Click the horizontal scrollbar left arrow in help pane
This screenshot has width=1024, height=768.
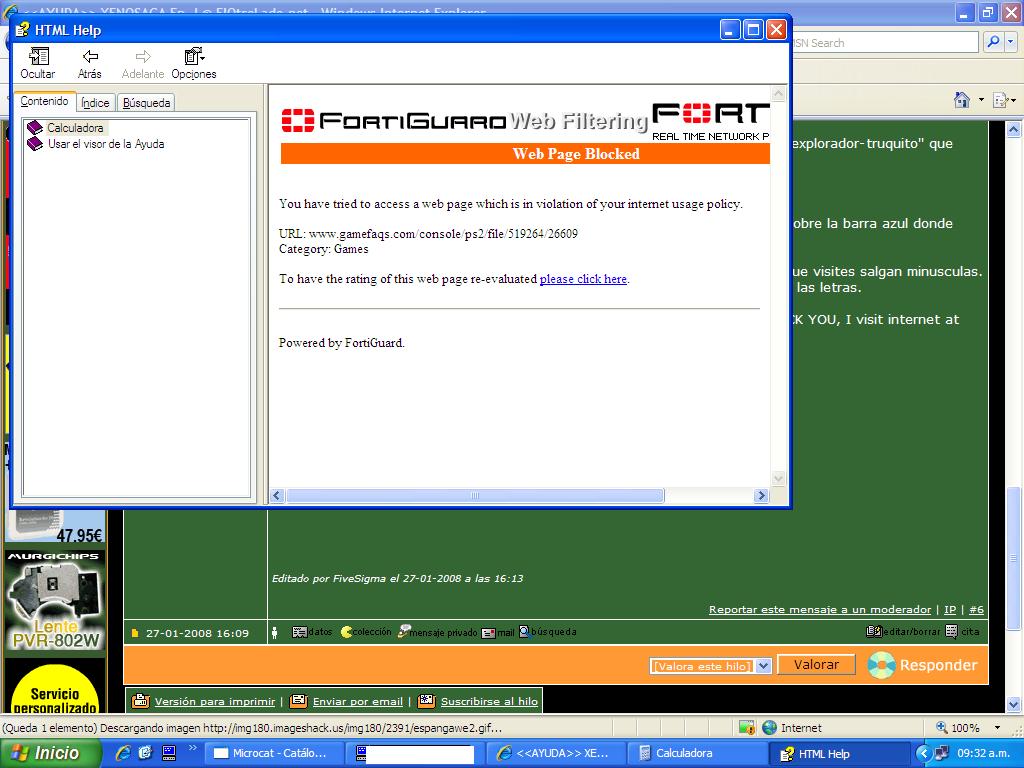(x=276, y=496)
